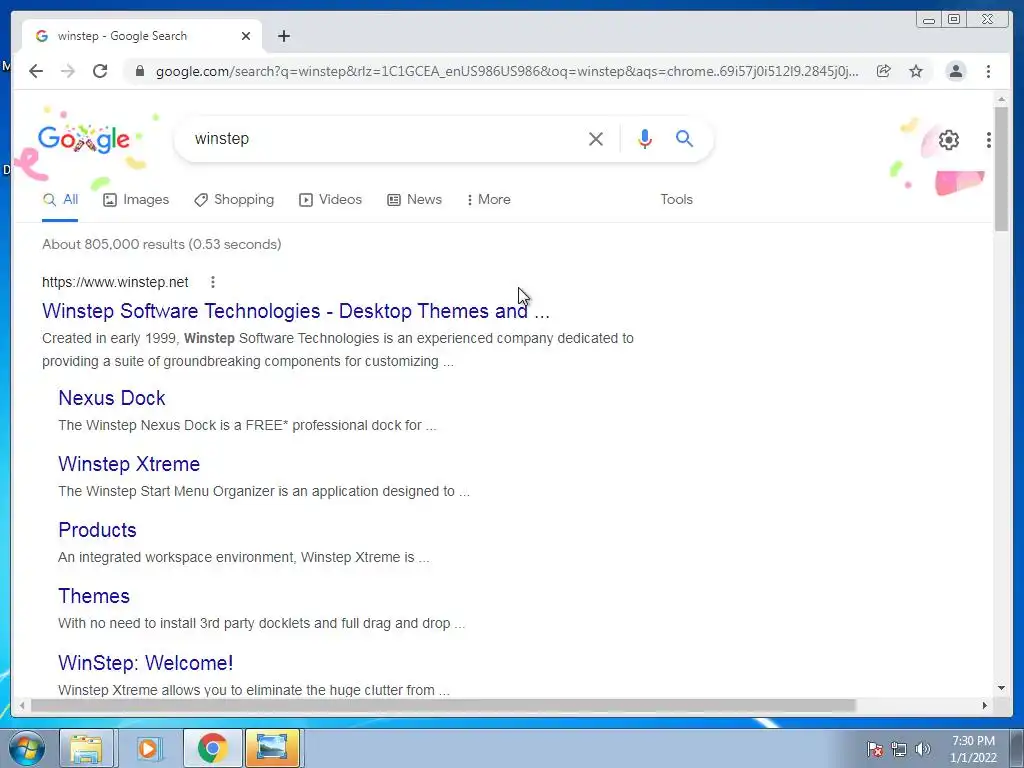This screenshot has height=768, width=1024.
Task: Open the Products sitelink
Action: click(x=97, y=530)
